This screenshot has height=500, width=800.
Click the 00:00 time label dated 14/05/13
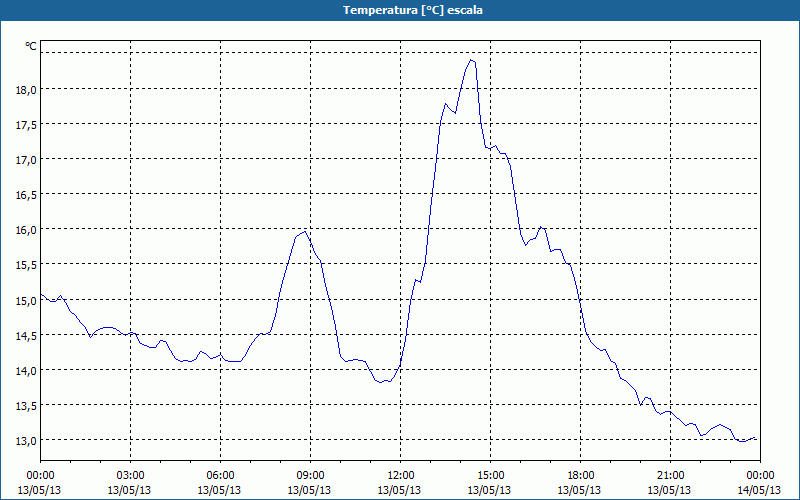[x=760, y=476]
